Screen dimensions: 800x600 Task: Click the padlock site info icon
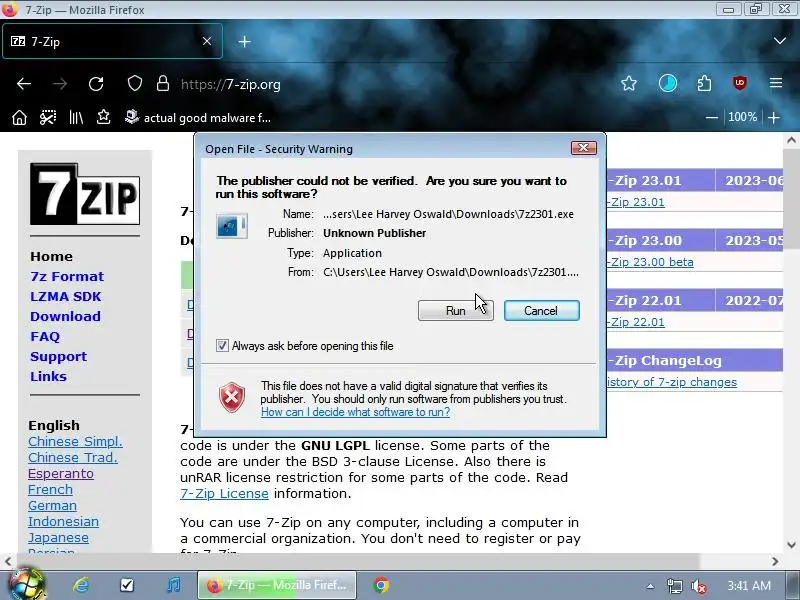(163, 83)
